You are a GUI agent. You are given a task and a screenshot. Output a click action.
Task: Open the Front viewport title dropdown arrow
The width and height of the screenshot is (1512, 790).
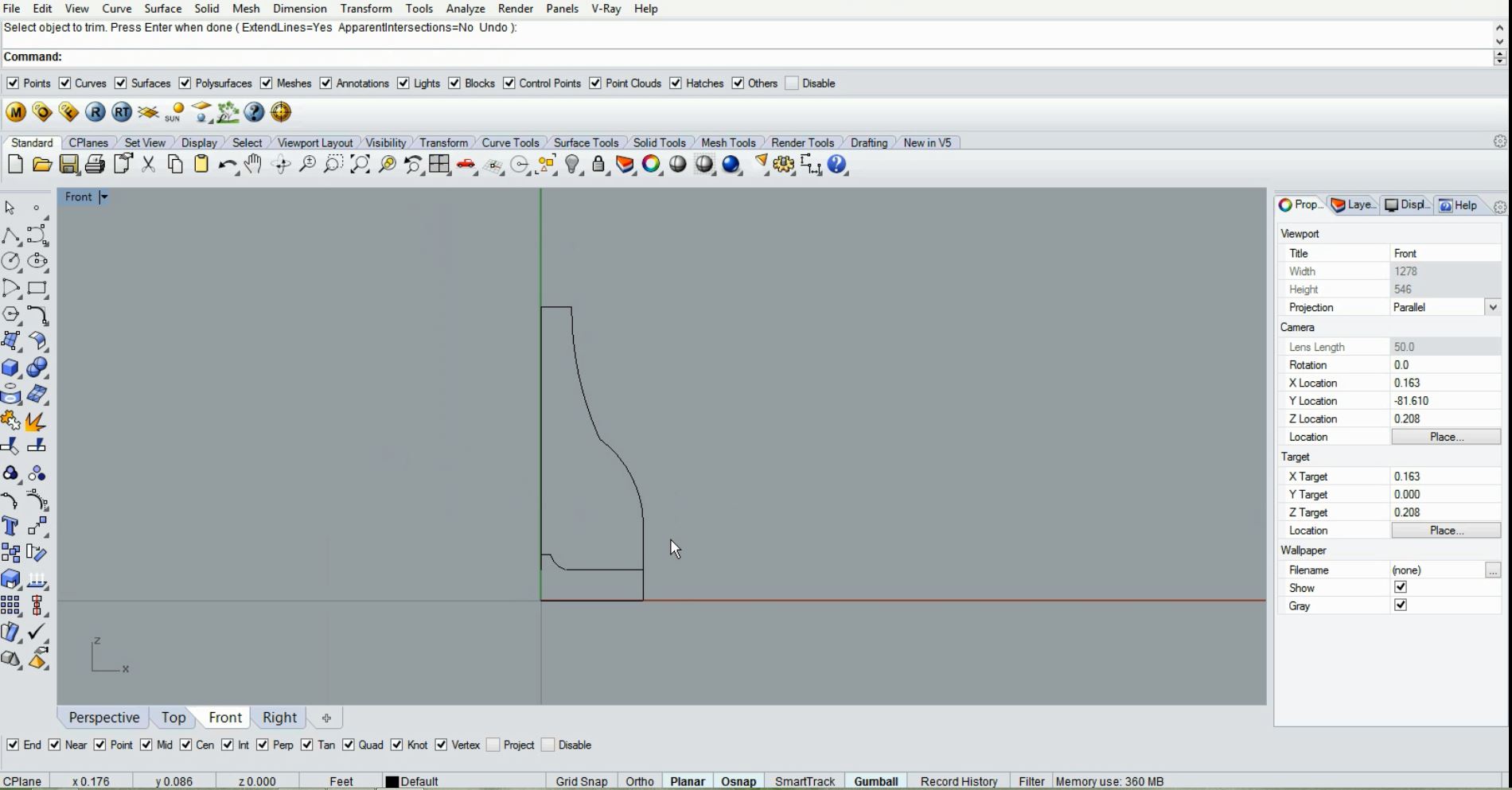103,197
